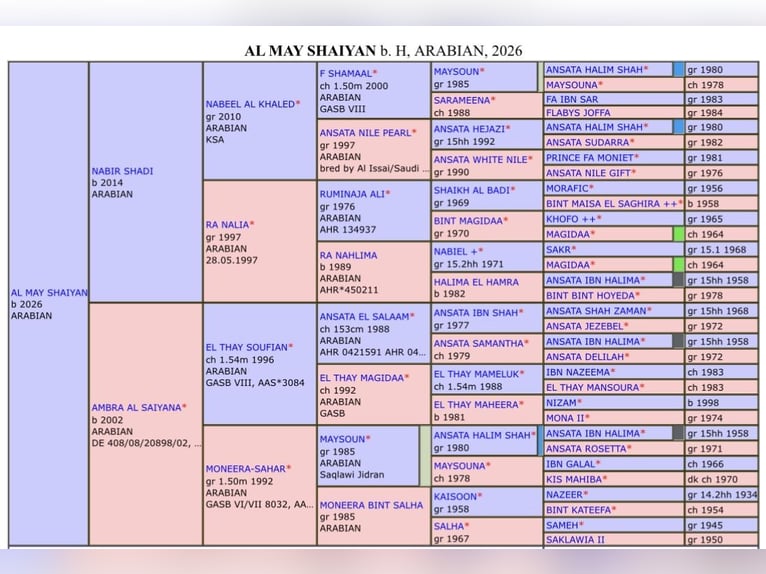Viewport: 766px width, 574px height.
Task: Open EL THAY MANSOURA link
Action: pos(592,387)
